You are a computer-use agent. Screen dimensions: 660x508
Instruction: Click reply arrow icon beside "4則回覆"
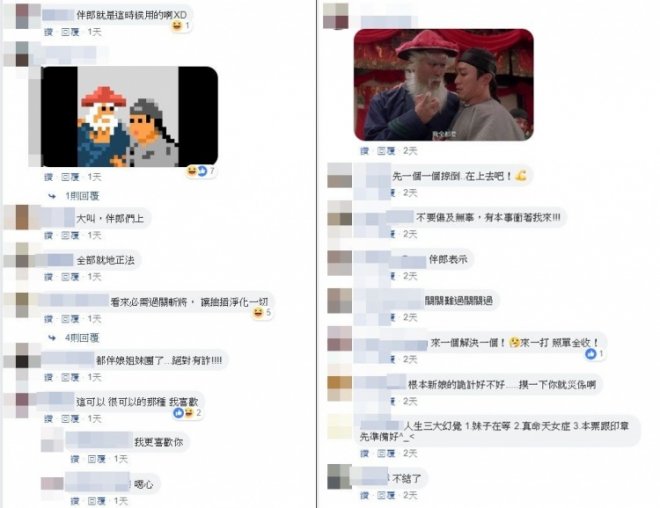52,338
